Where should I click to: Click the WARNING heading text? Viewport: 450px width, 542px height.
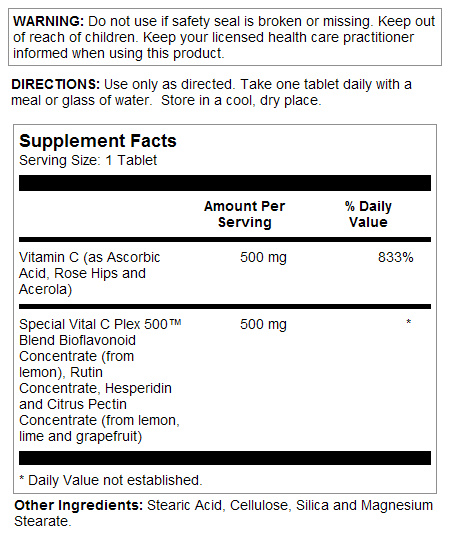click(48, 21)
